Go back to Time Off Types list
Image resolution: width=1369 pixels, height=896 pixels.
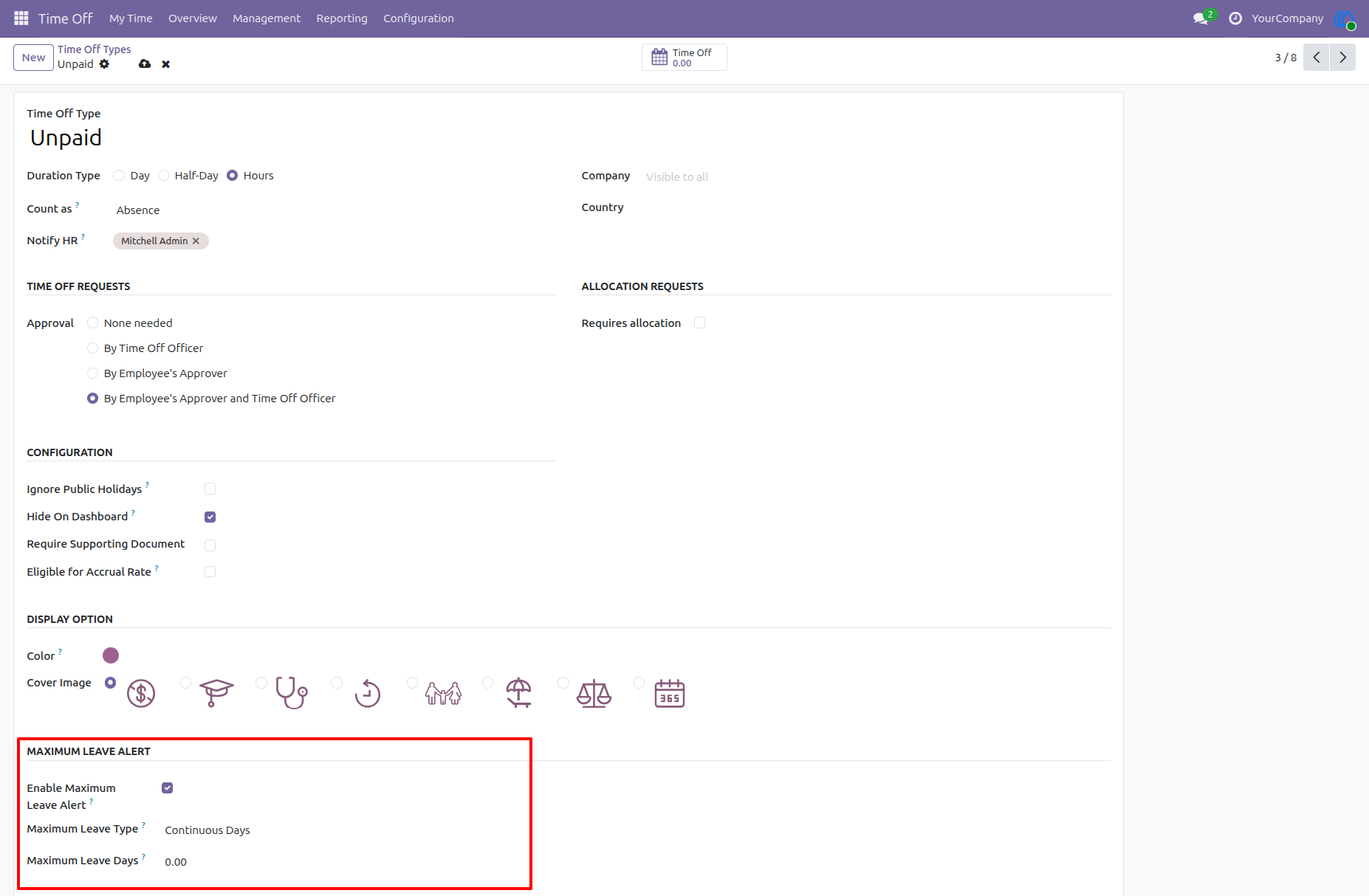pos(95,49)
